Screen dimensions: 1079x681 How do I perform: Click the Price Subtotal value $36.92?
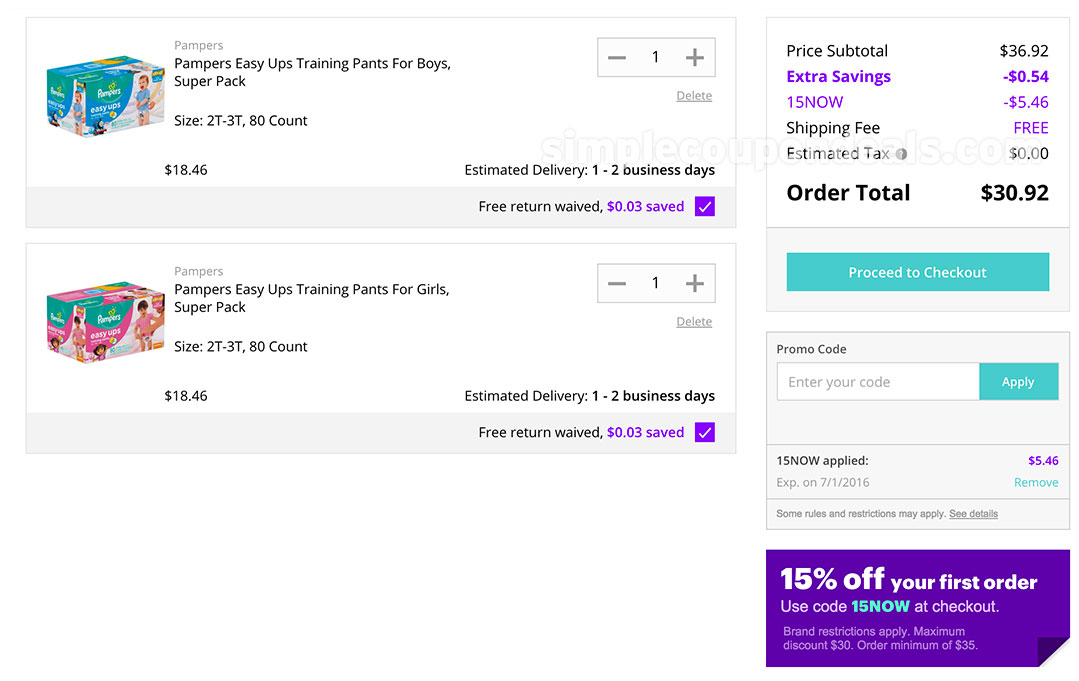(1024, 51)
